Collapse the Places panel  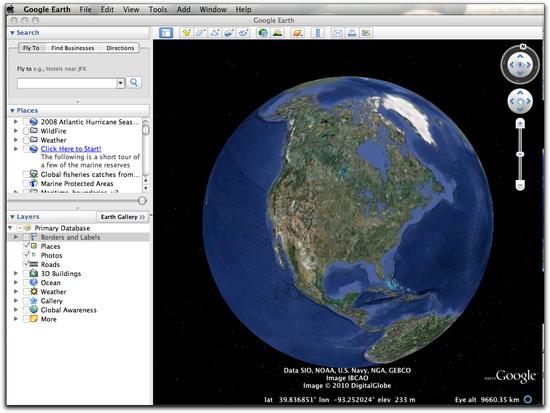[12, 111]
